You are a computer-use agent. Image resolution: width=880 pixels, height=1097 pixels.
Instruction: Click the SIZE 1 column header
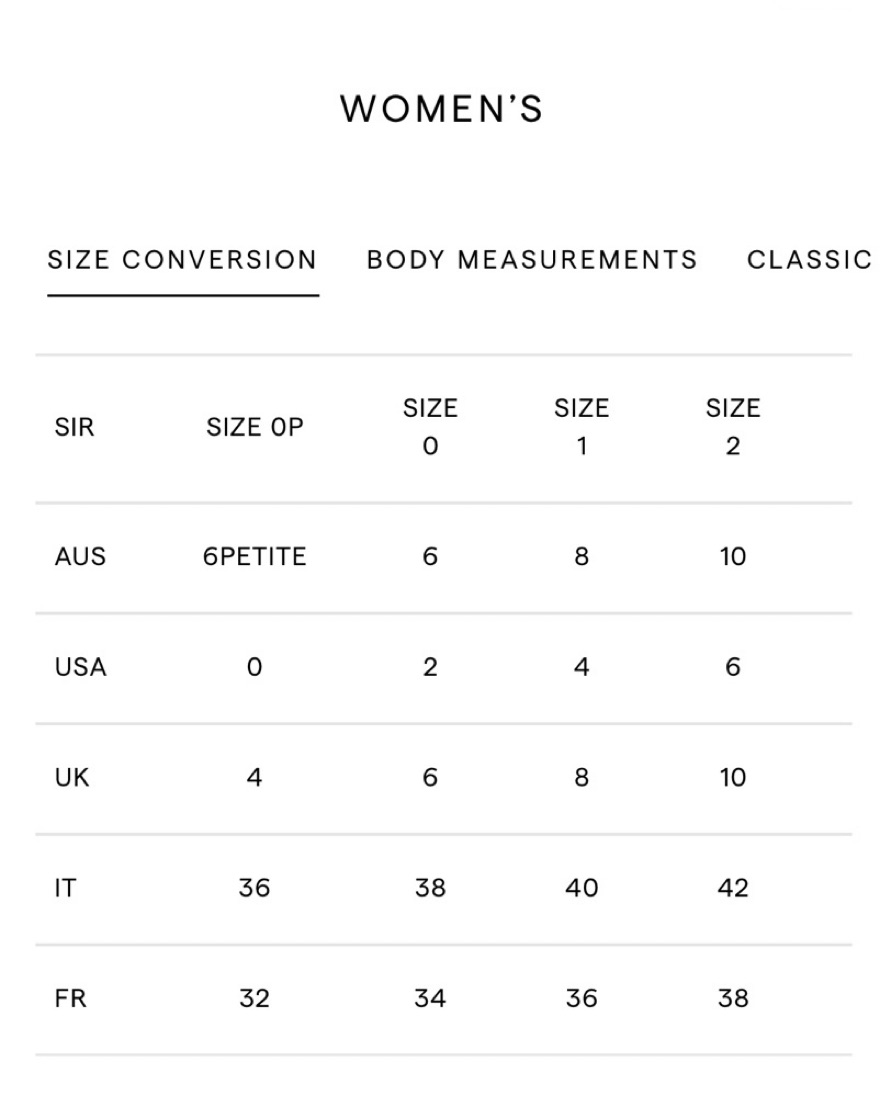(581, 427)
